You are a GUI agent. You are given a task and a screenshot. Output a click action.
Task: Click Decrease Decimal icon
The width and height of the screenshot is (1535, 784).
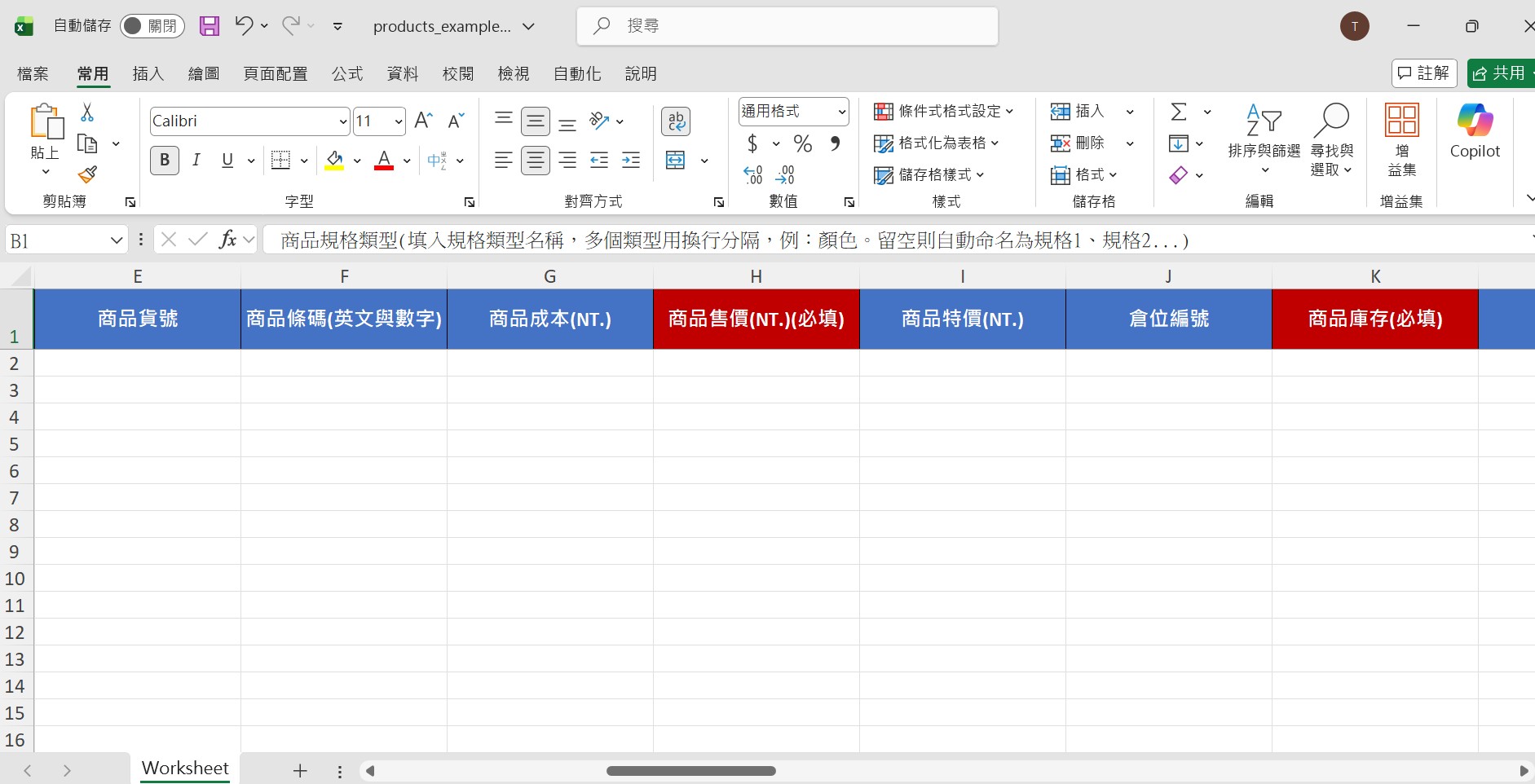(x=785, y=174)
